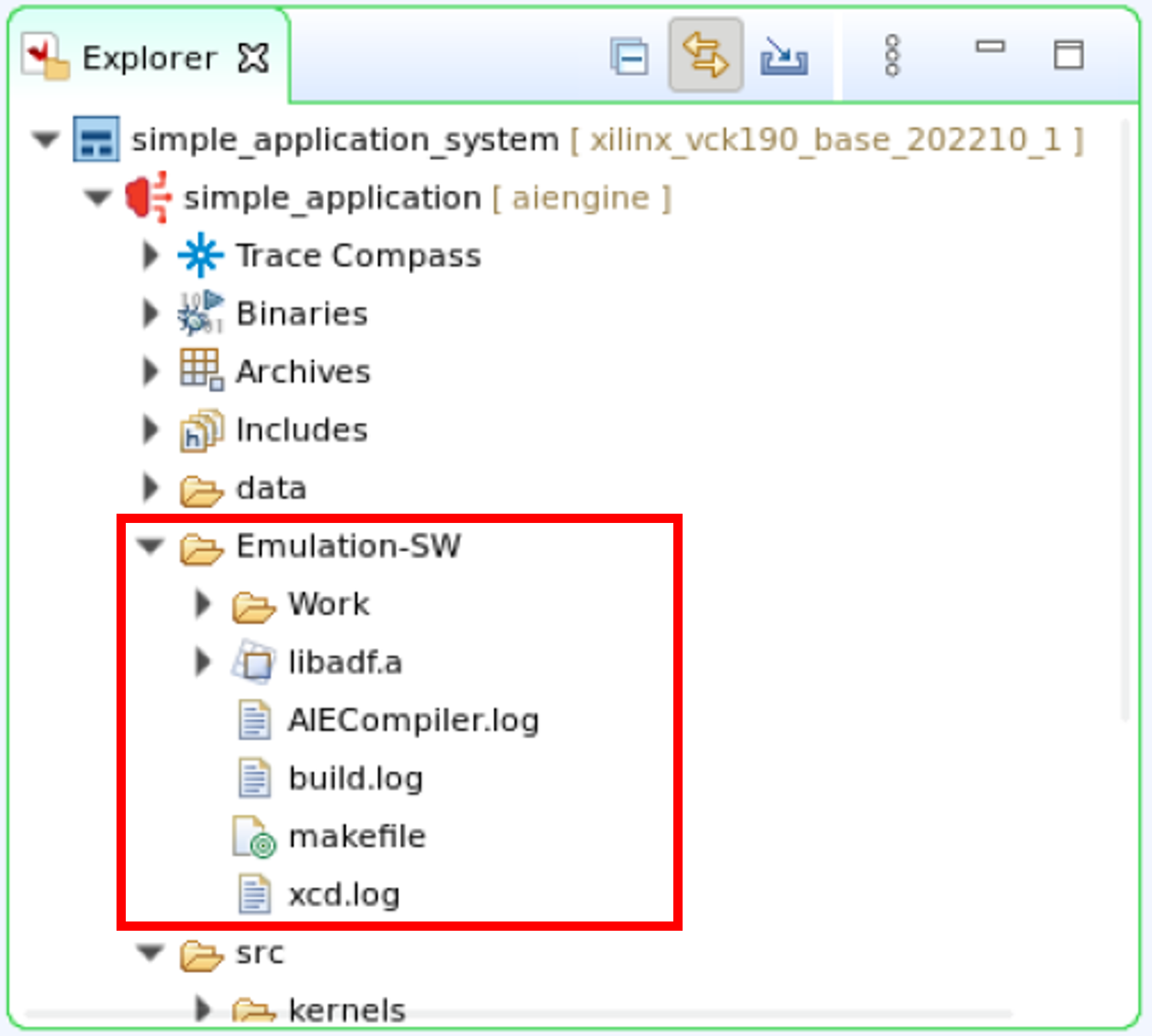Click the Collapse All toolbar icon
The width and height of the screenshot is (1152, 1036).
629,57
